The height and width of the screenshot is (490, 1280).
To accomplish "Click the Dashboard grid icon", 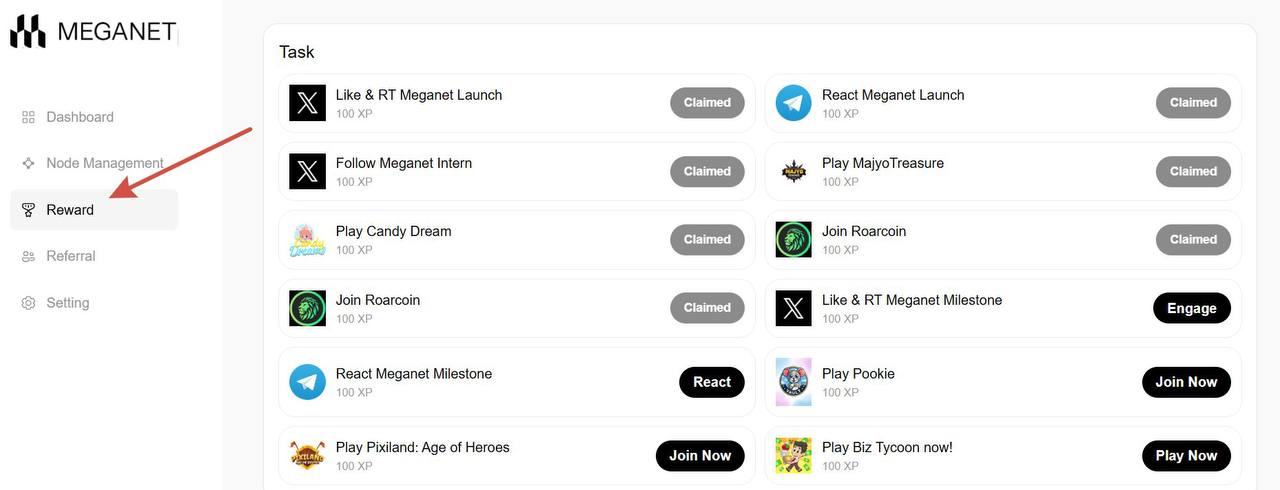I will click(28, 117).
